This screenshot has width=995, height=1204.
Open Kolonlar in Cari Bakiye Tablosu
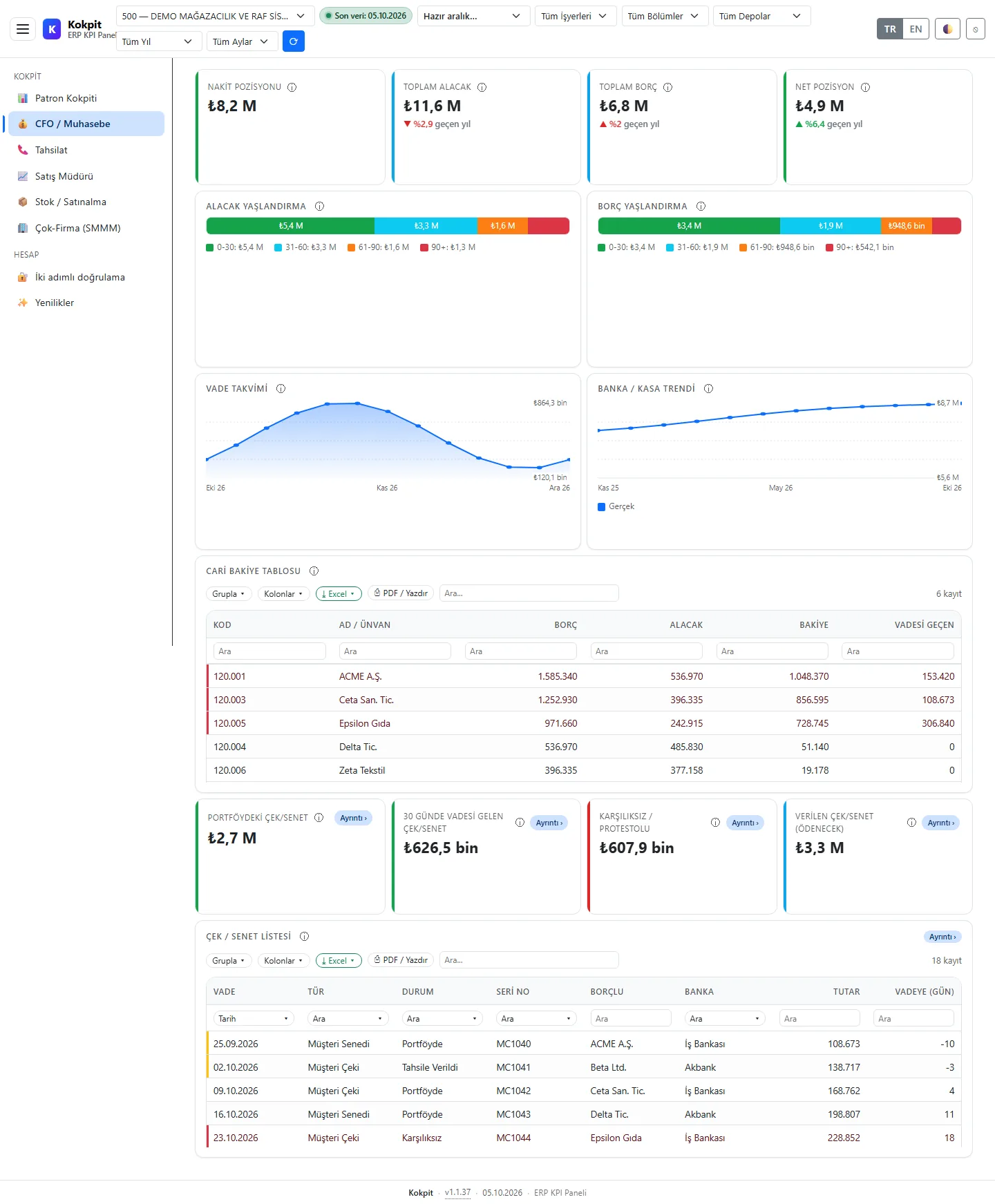click(283, 593)
